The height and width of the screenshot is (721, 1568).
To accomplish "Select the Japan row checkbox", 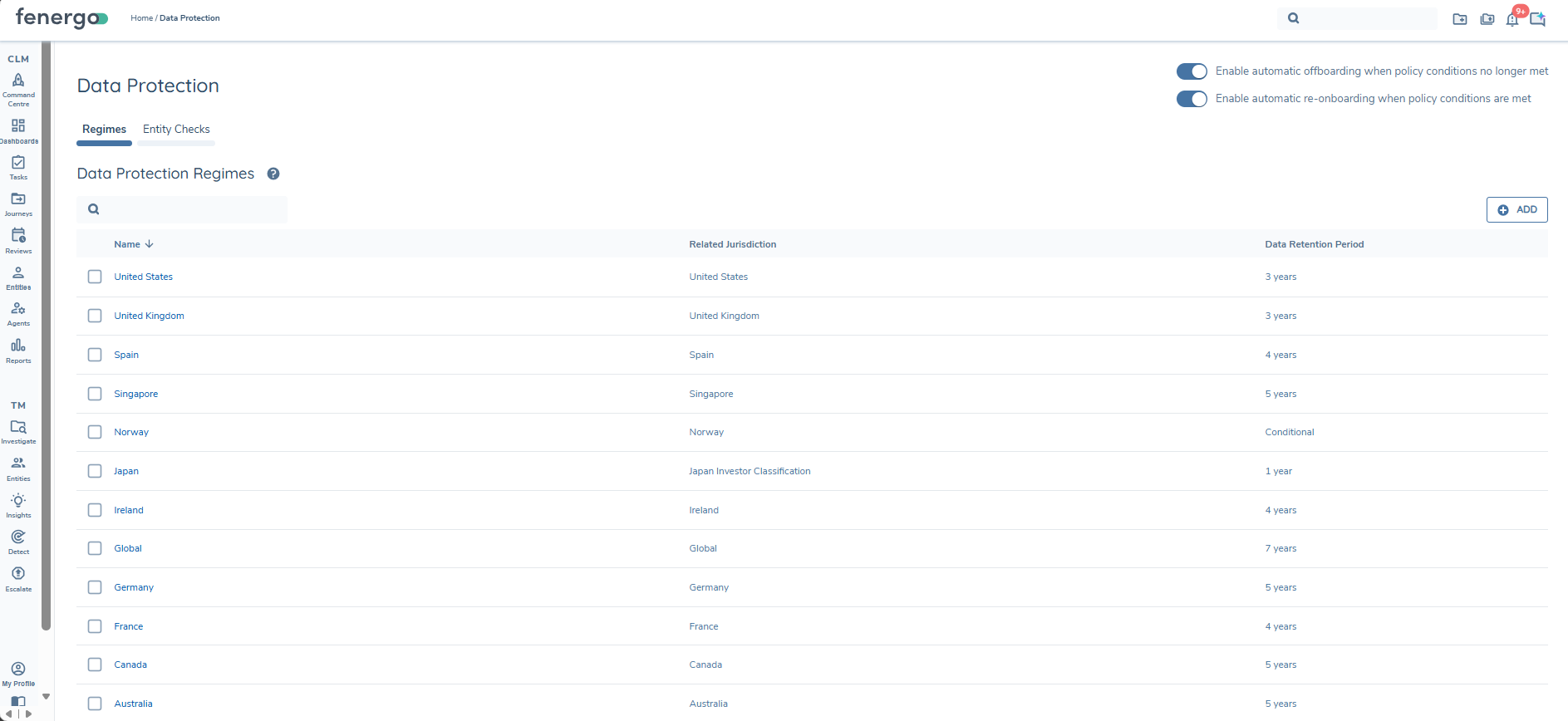I will coord(95,471).
